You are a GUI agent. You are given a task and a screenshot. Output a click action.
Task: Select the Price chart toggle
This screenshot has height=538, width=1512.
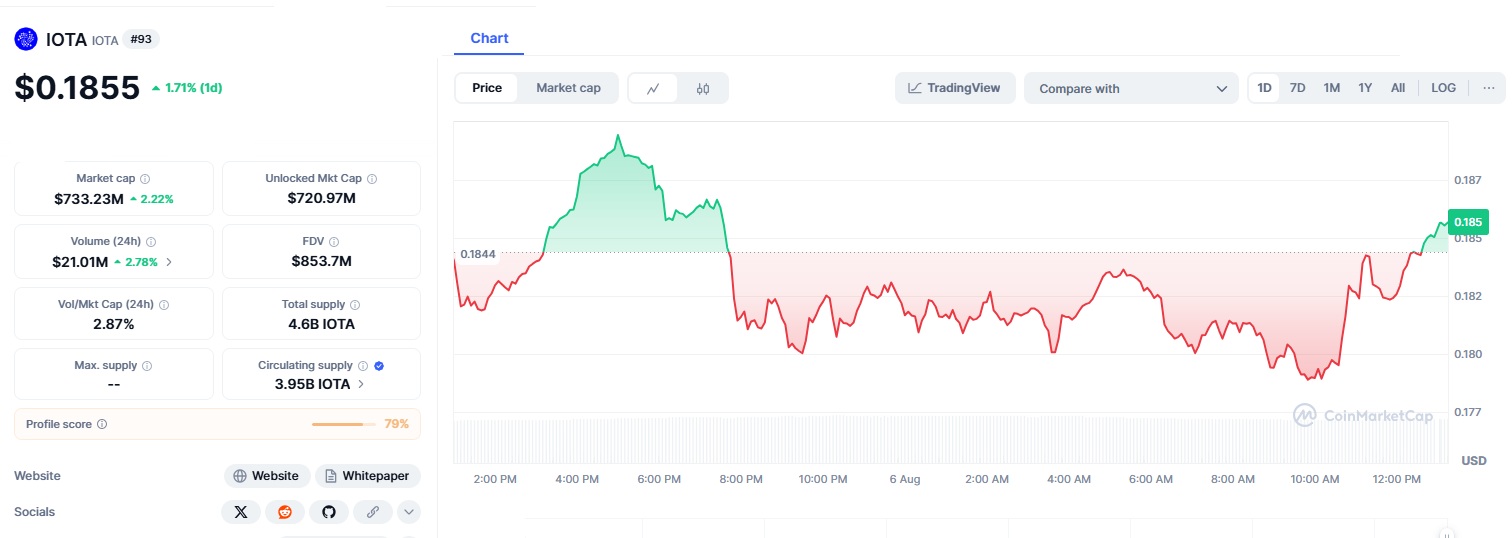point(487,88)
